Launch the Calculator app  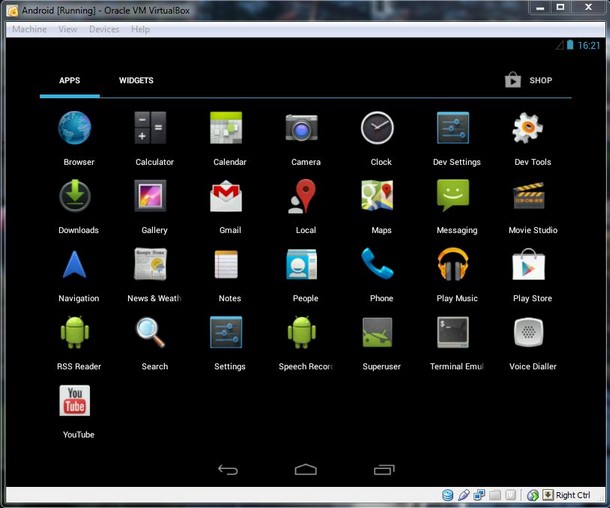pyautogui.click(x=150, y=128)
